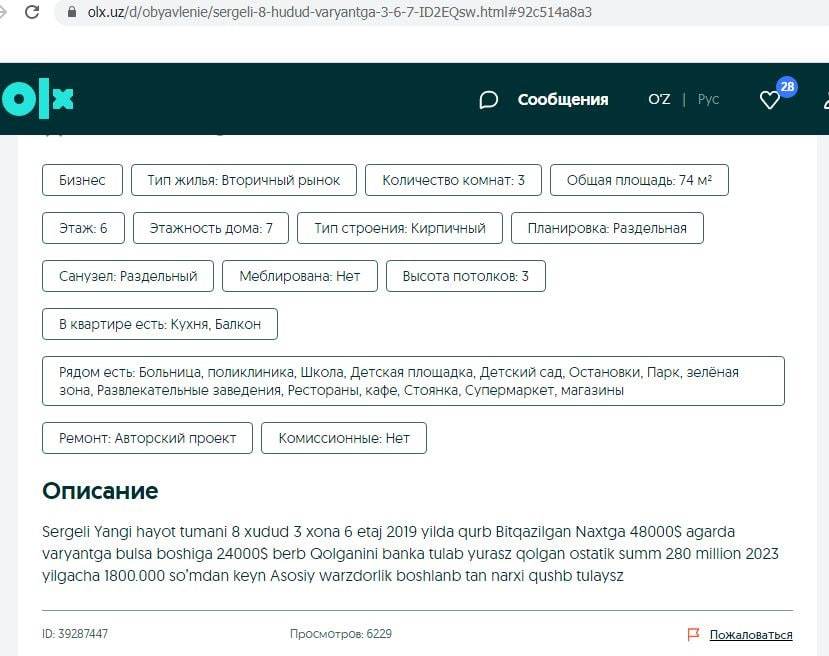Switch language to O'Z

(x=659, y=99)
